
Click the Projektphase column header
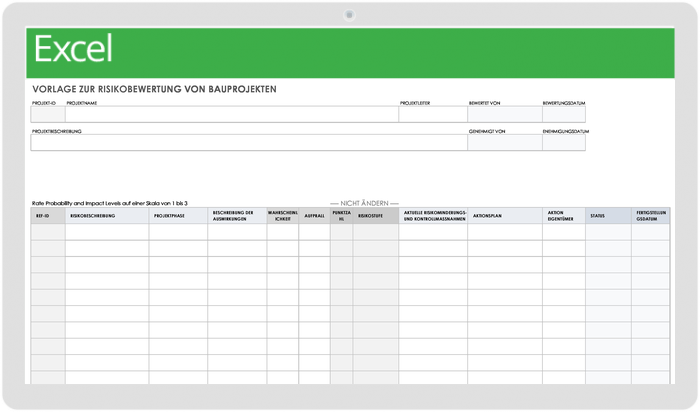click(x=178, y=216)
